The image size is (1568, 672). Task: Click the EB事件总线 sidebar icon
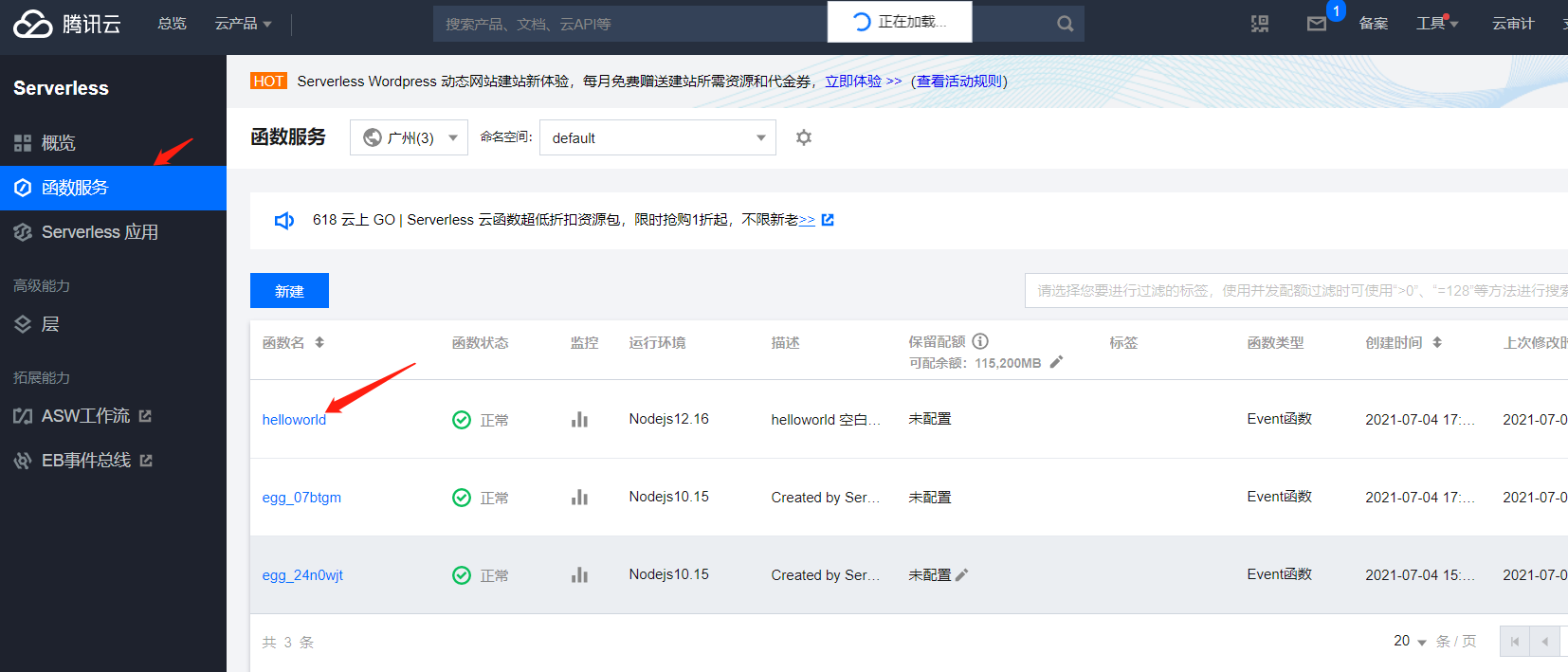click(23, 461)
